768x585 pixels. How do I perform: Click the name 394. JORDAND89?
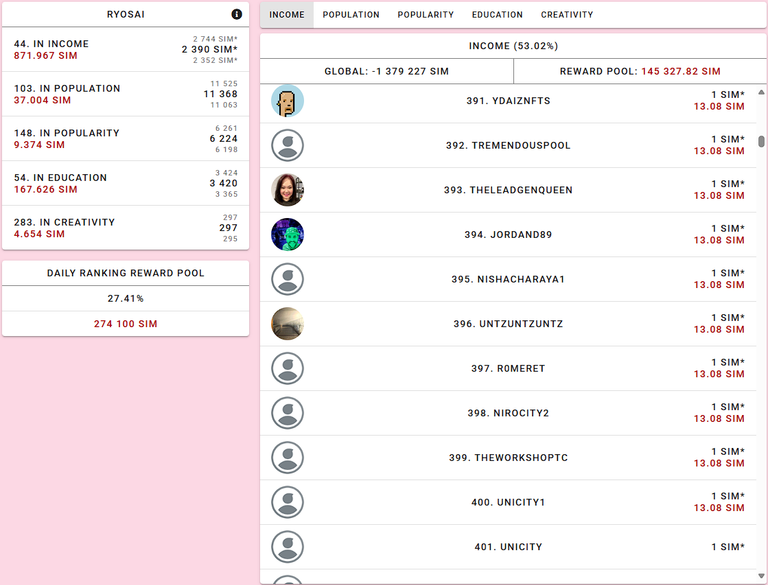pos(508,235)
